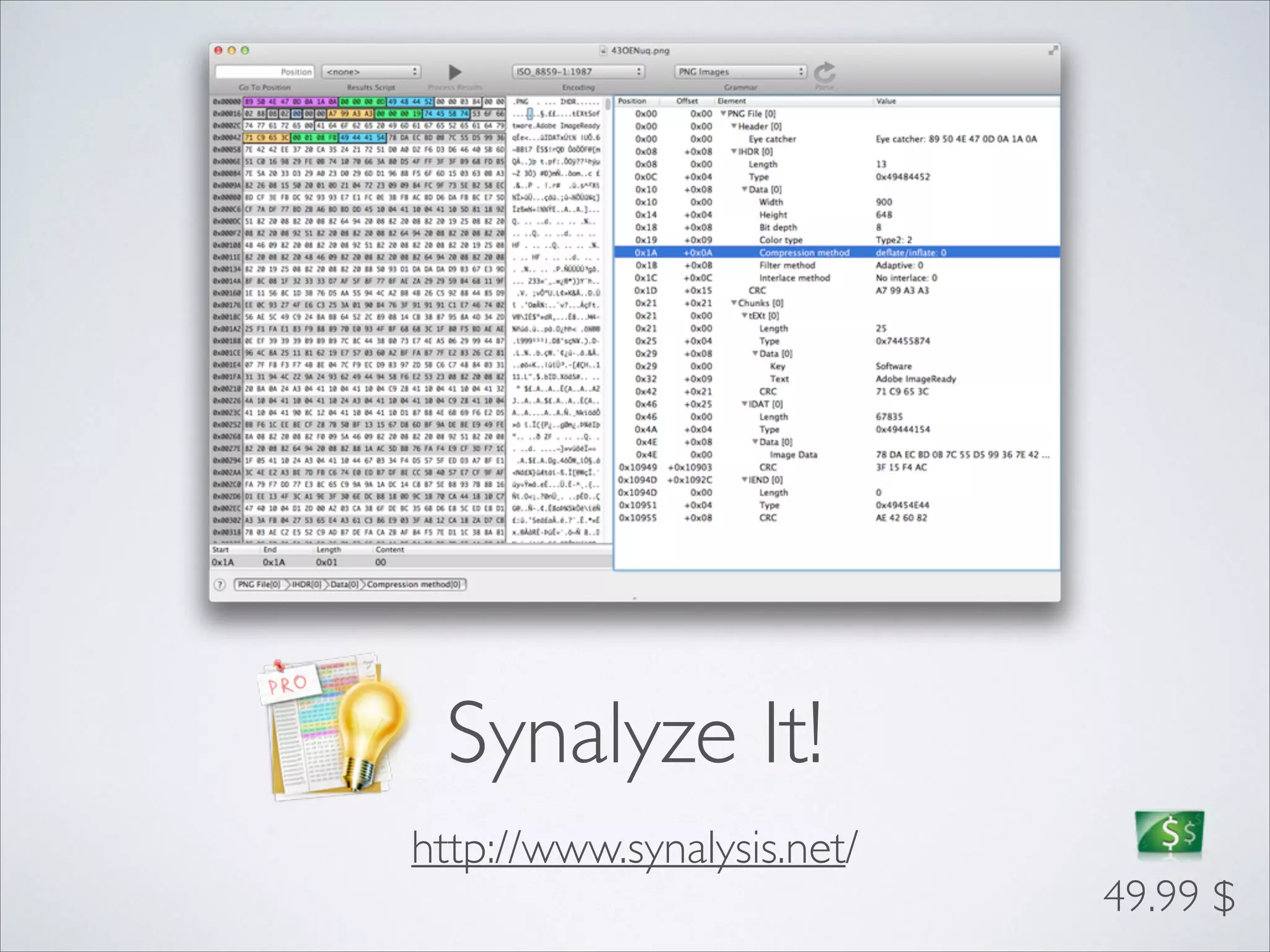The image size is (1270, 952).
Task: Click the Element column header
Action: pyautogui.click(x=794, y=101)
